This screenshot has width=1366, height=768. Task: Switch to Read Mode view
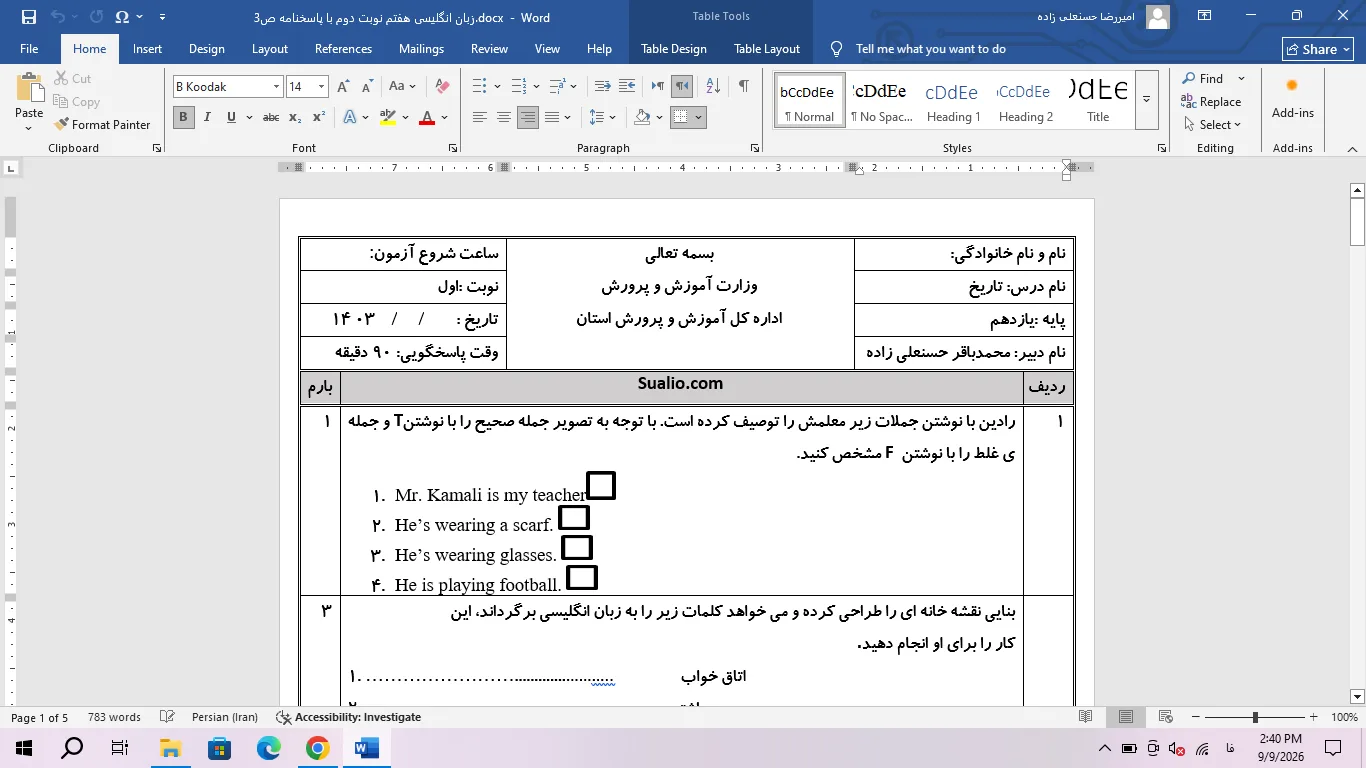(x=1086, y=717)
